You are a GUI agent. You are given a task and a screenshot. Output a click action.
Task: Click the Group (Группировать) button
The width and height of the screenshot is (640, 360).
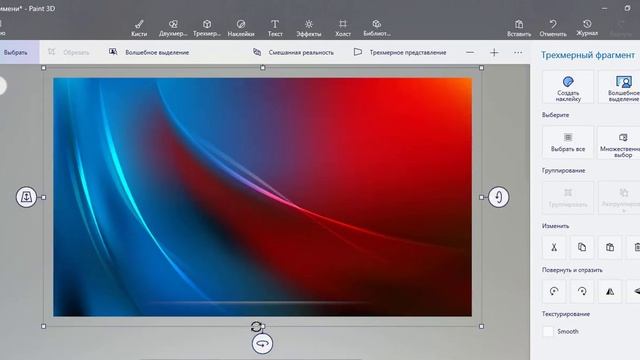pyautogui.click(x=568, y=198)
